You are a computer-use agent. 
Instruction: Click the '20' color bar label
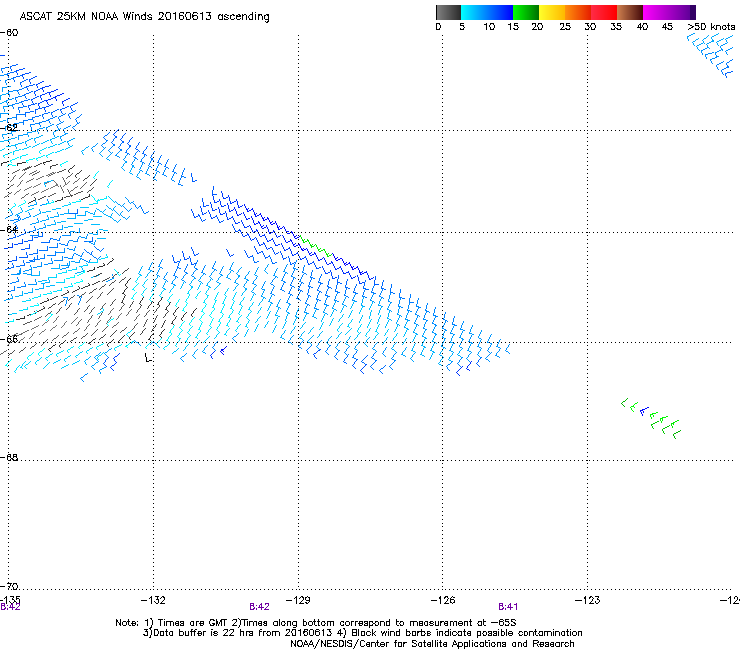pyautogui.click(x=537, y=27)
